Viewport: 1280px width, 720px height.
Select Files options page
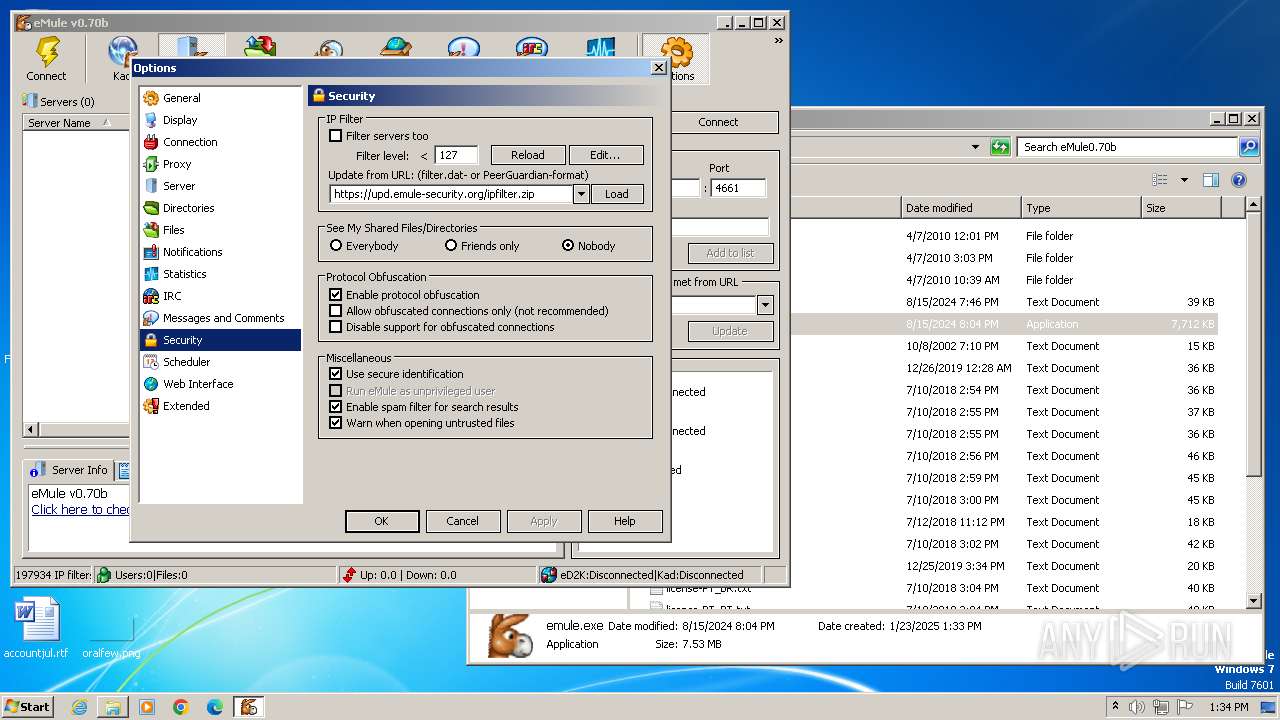point(174,230)
